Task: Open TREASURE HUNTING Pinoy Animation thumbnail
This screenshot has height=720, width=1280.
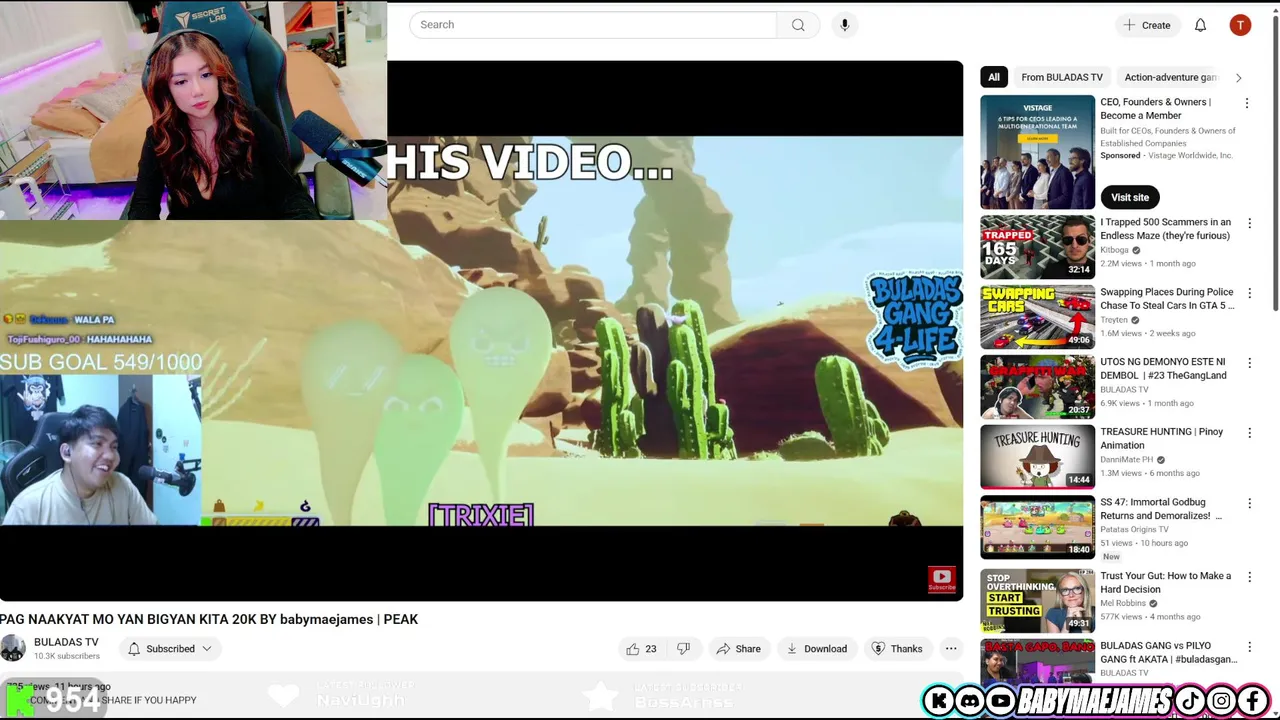Action: [1038, 457]
